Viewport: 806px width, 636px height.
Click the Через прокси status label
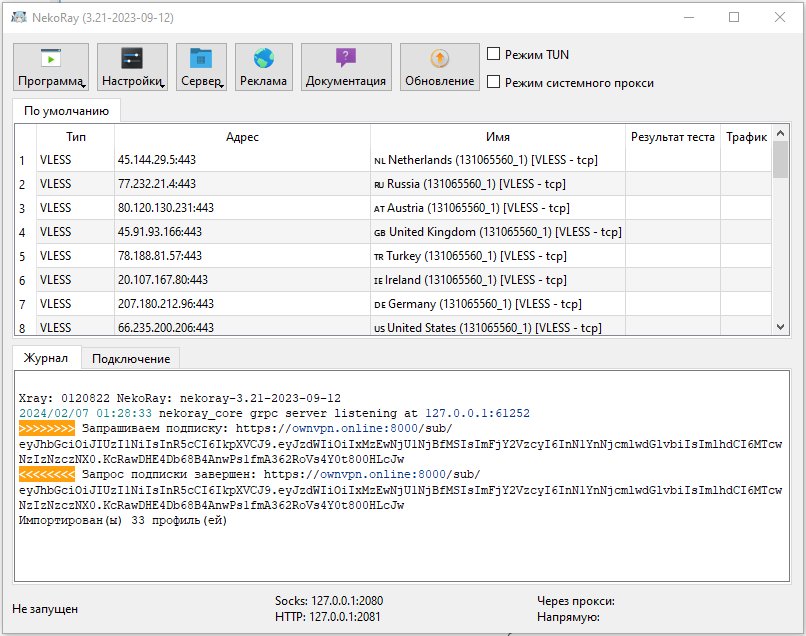click(576, 601)
